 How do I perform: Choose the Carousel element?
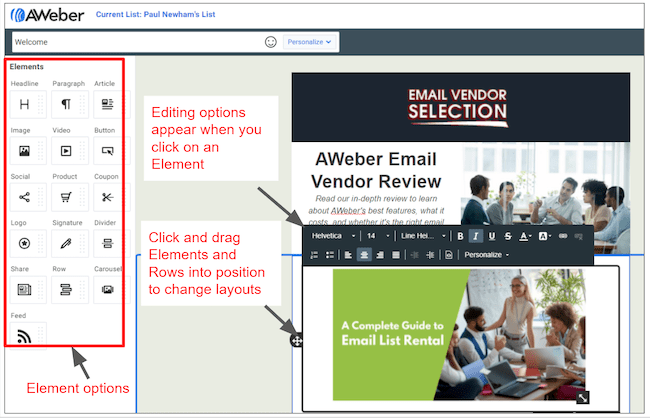pos(108,290)
